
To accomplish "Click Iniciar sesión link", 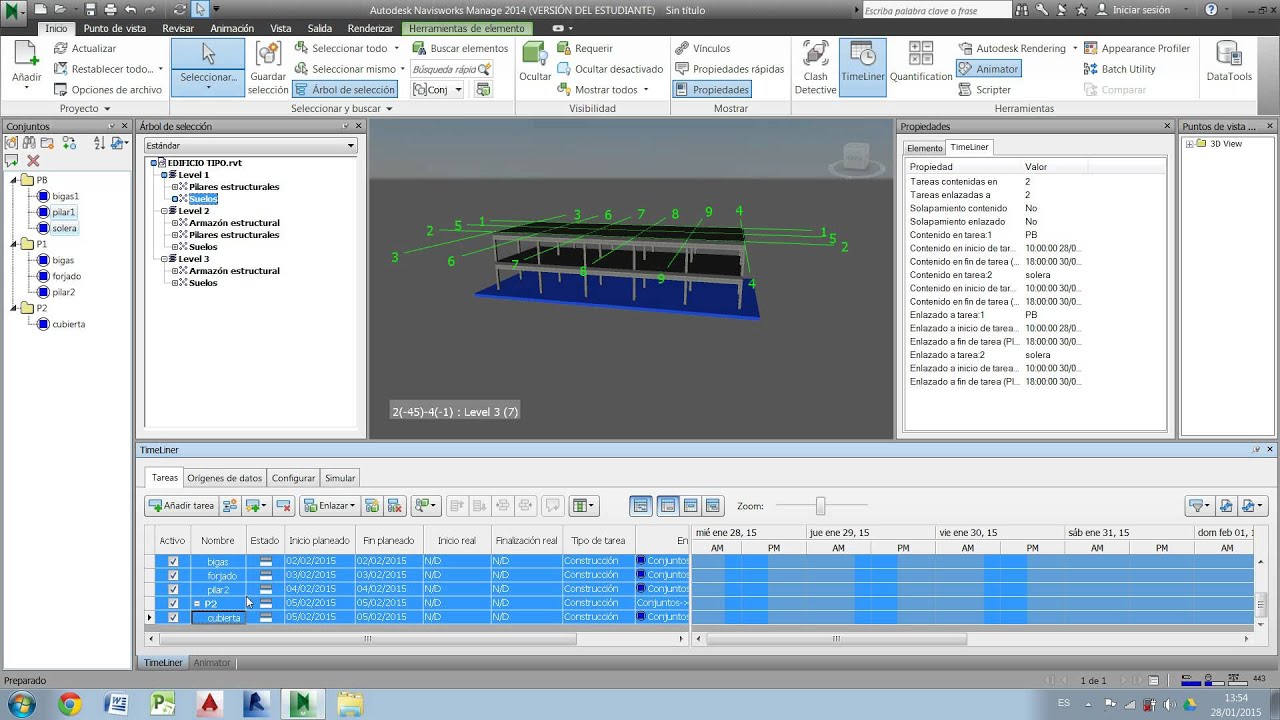I will [1141, 10].
